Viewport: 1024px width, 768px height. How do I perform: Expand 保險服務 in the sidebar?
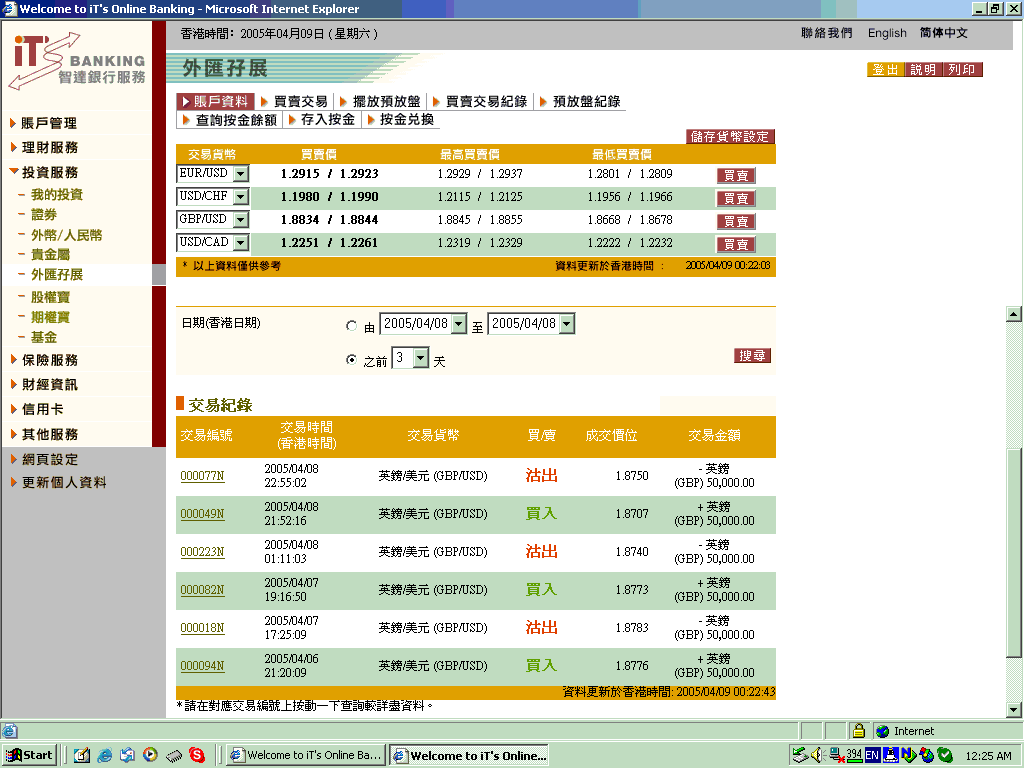(x=49, y=360)
